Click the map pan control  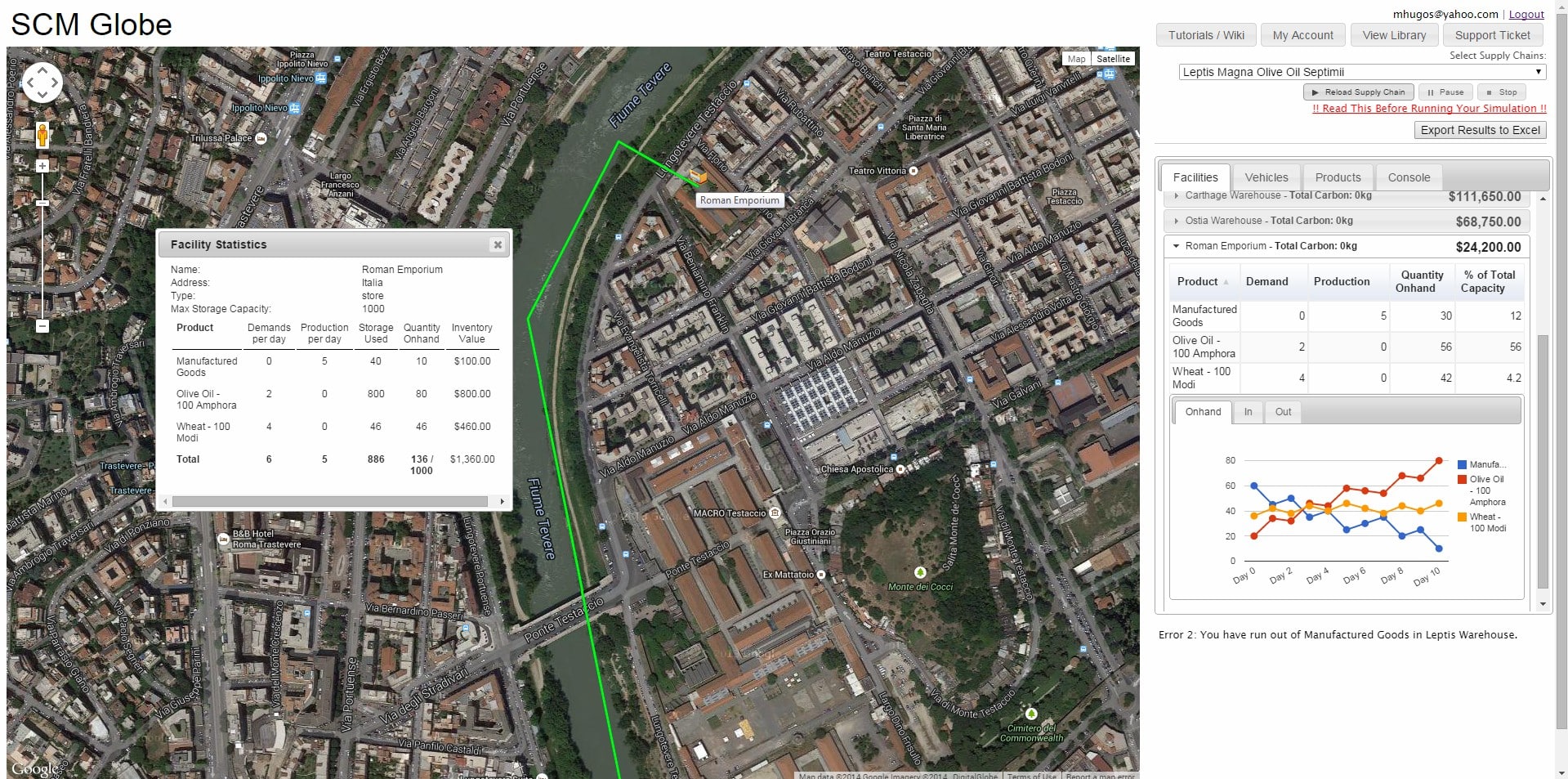point(42,83)
